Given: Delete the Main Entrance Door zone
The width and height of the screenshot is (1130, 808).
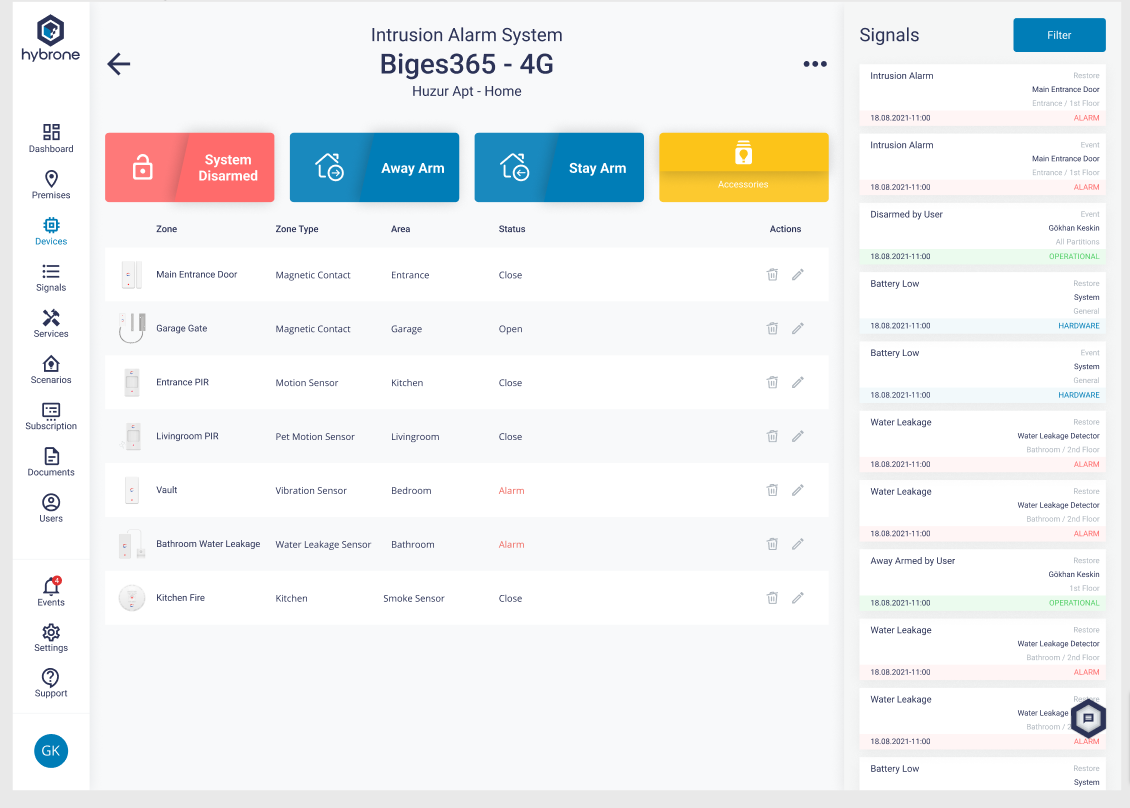Looking at the screenshot, I should (773, 275).
